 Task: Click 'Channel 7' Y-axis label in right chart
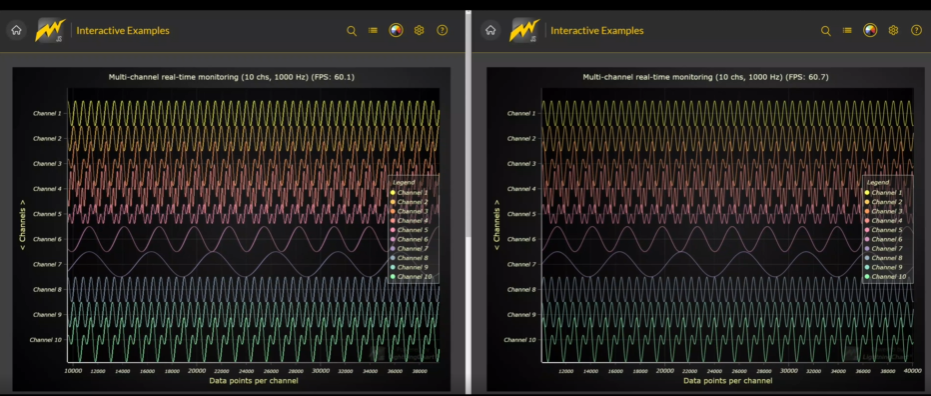click(521, 264)
